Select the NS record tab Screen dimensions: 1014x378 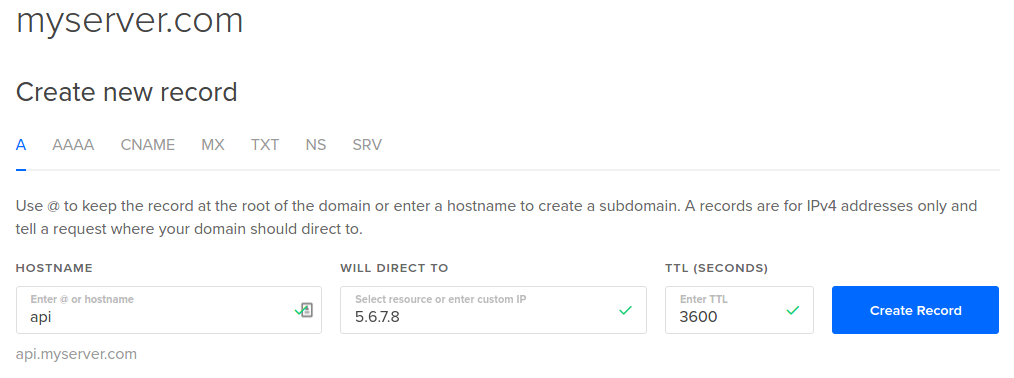pyautogui.click(x=316, y=145)
